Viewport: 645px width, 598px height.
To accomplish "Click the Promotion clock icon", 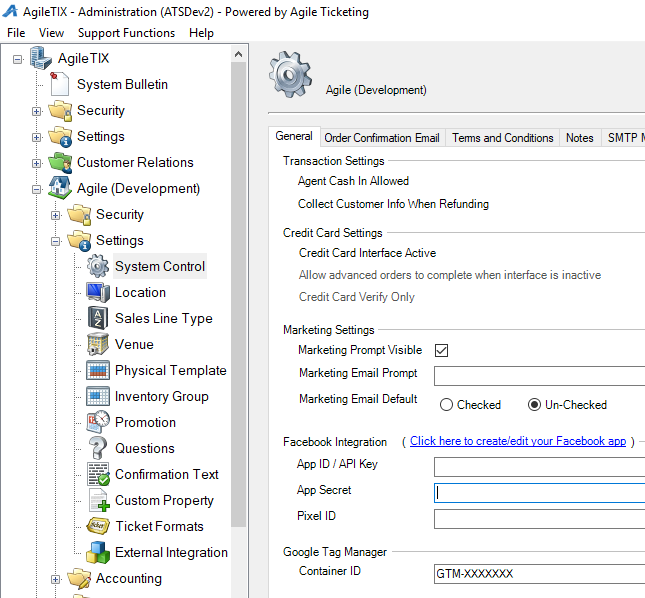I will tap(98, 422).
